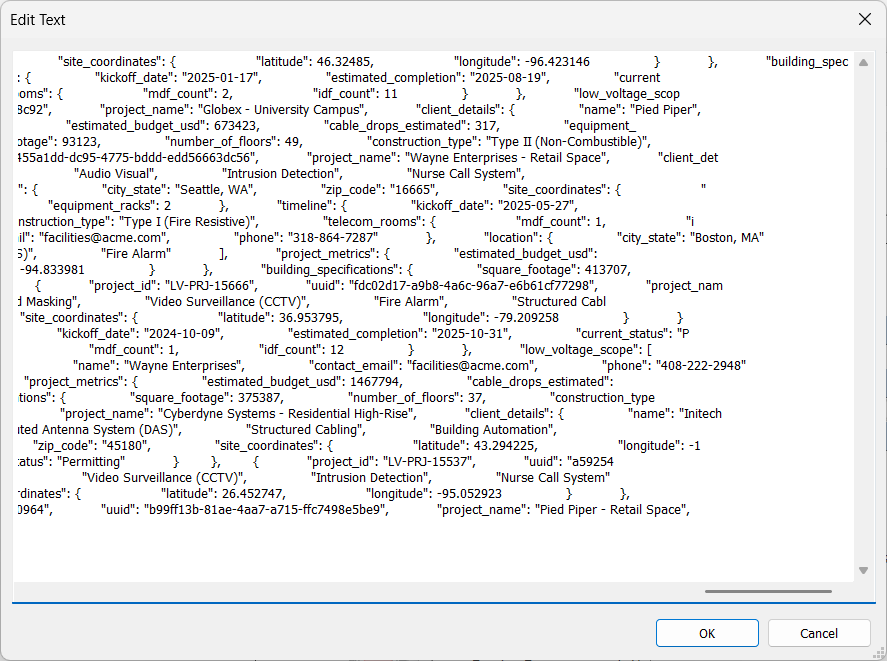The height and width of the screenshot is (661, 887).
Task: Click the "idf_count": 11 text
Action: [x=355, y=94]
